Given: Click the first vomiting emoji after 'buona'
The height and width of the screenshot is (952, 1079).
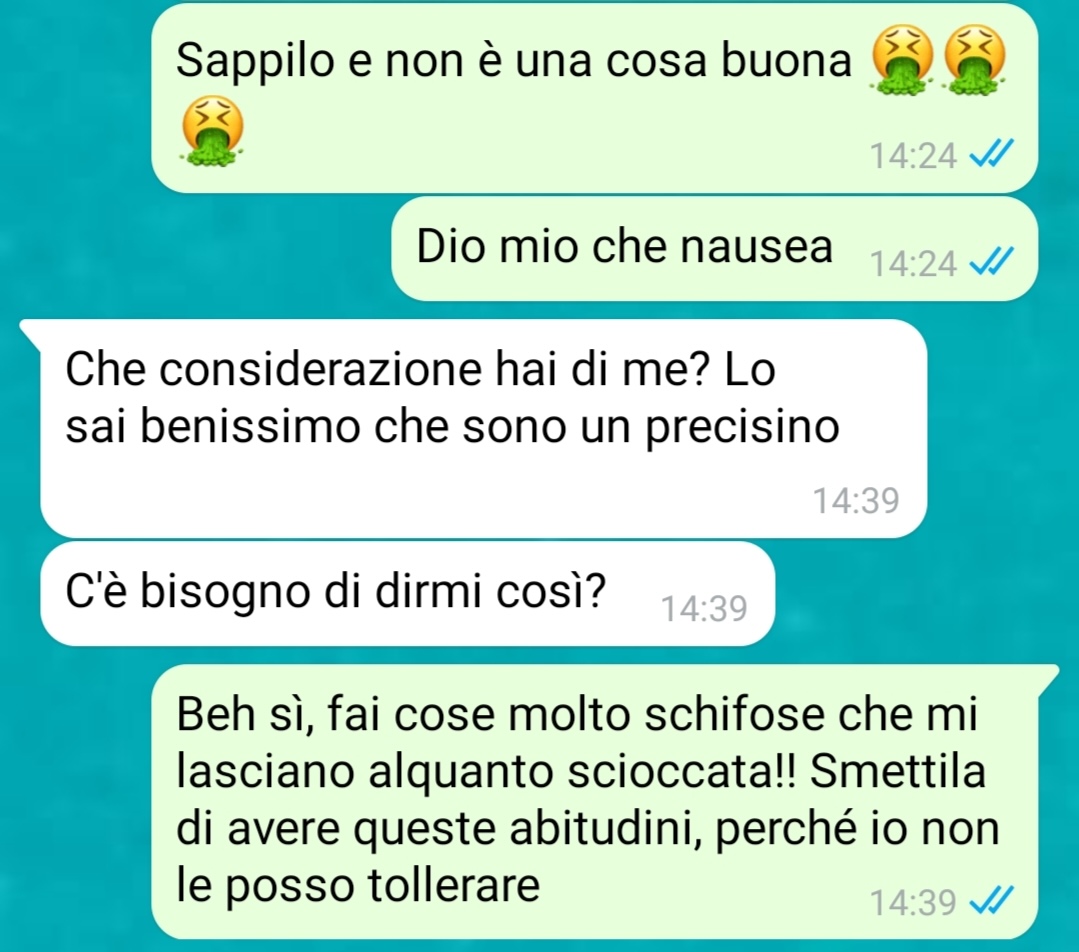Looking at the screenshot, I should (x=901, y=59).
